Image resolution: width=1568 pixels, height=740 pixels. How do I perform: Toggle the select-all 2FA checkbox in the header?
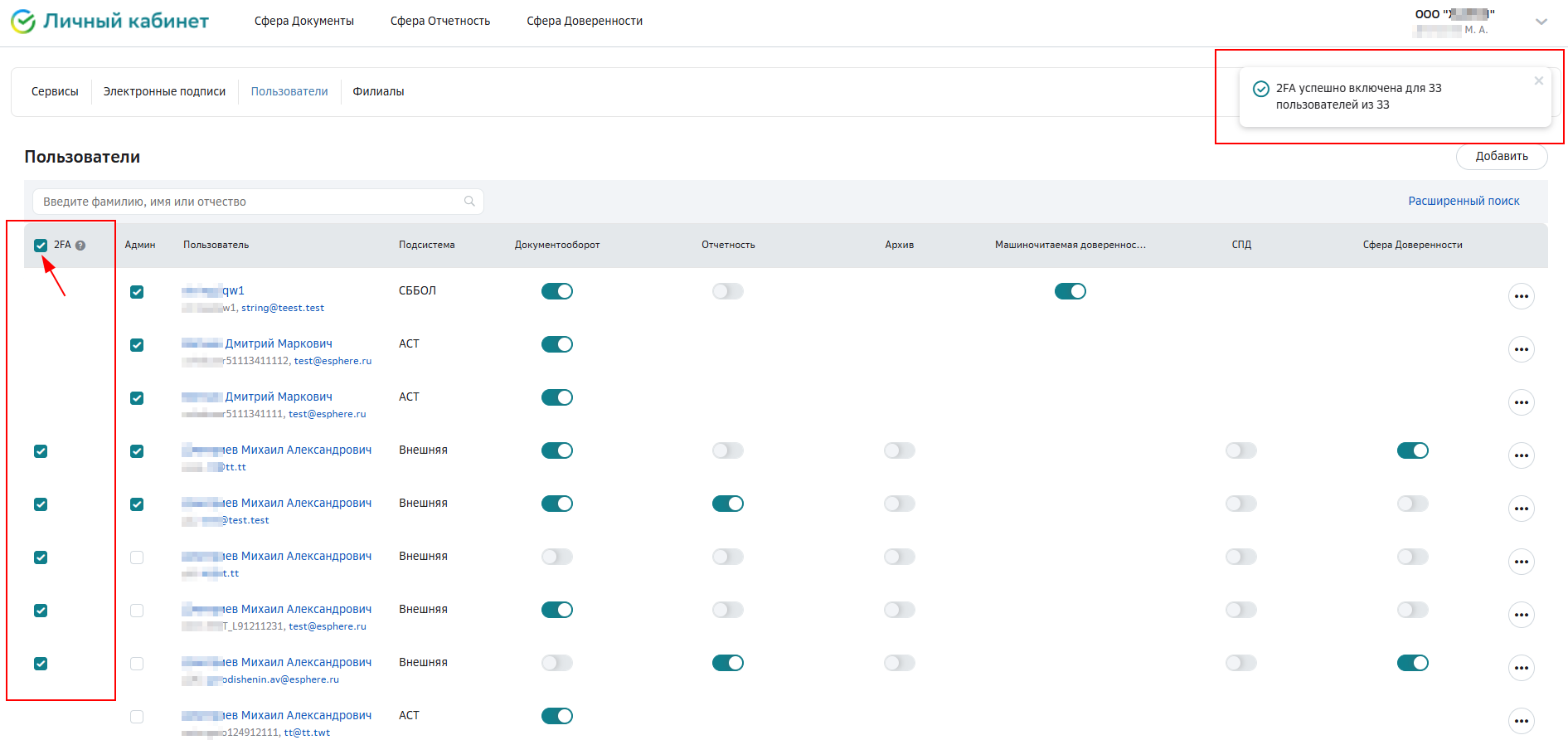tap(41, 246)
